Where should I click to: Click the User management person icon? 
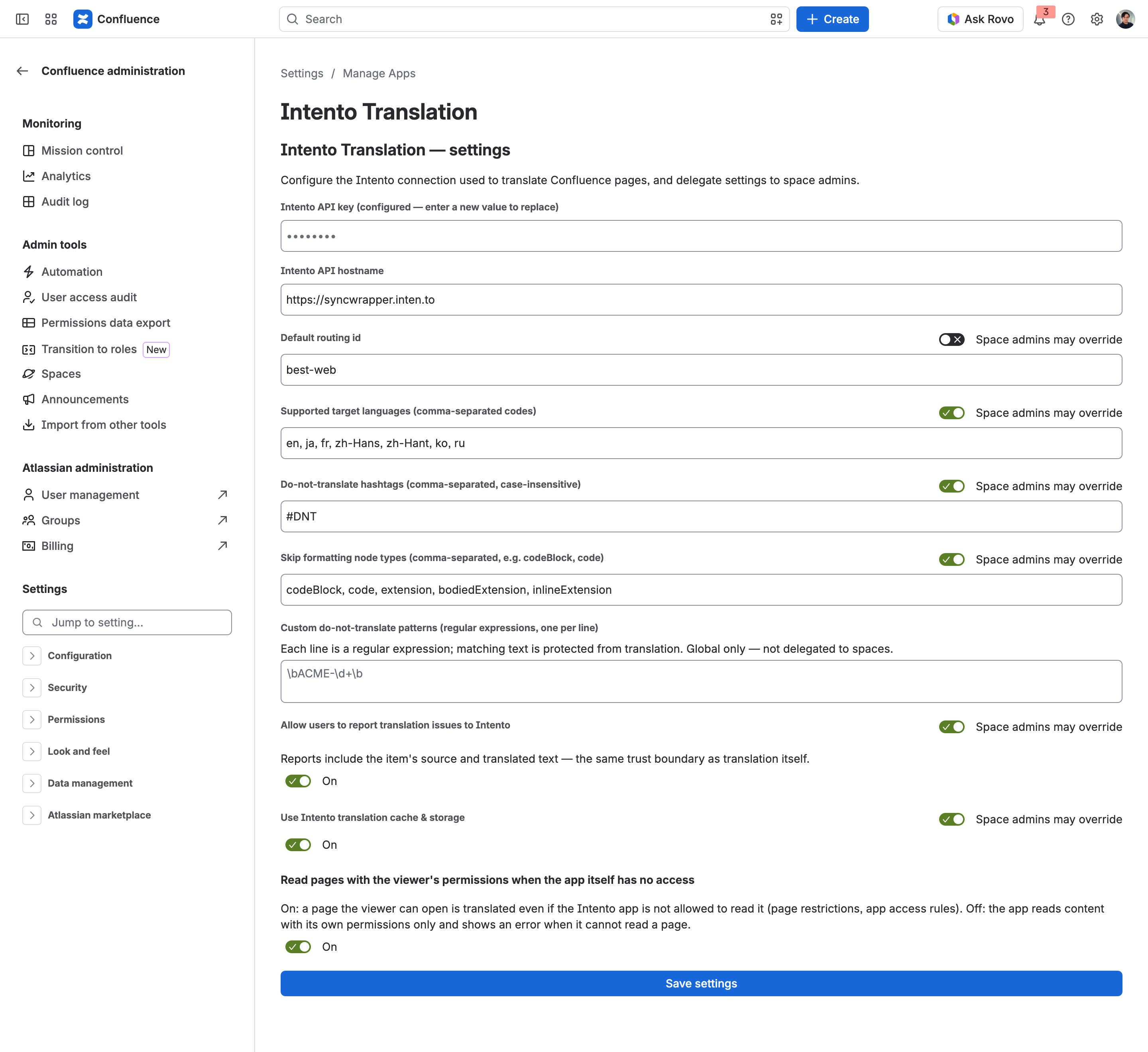(28, 495)
